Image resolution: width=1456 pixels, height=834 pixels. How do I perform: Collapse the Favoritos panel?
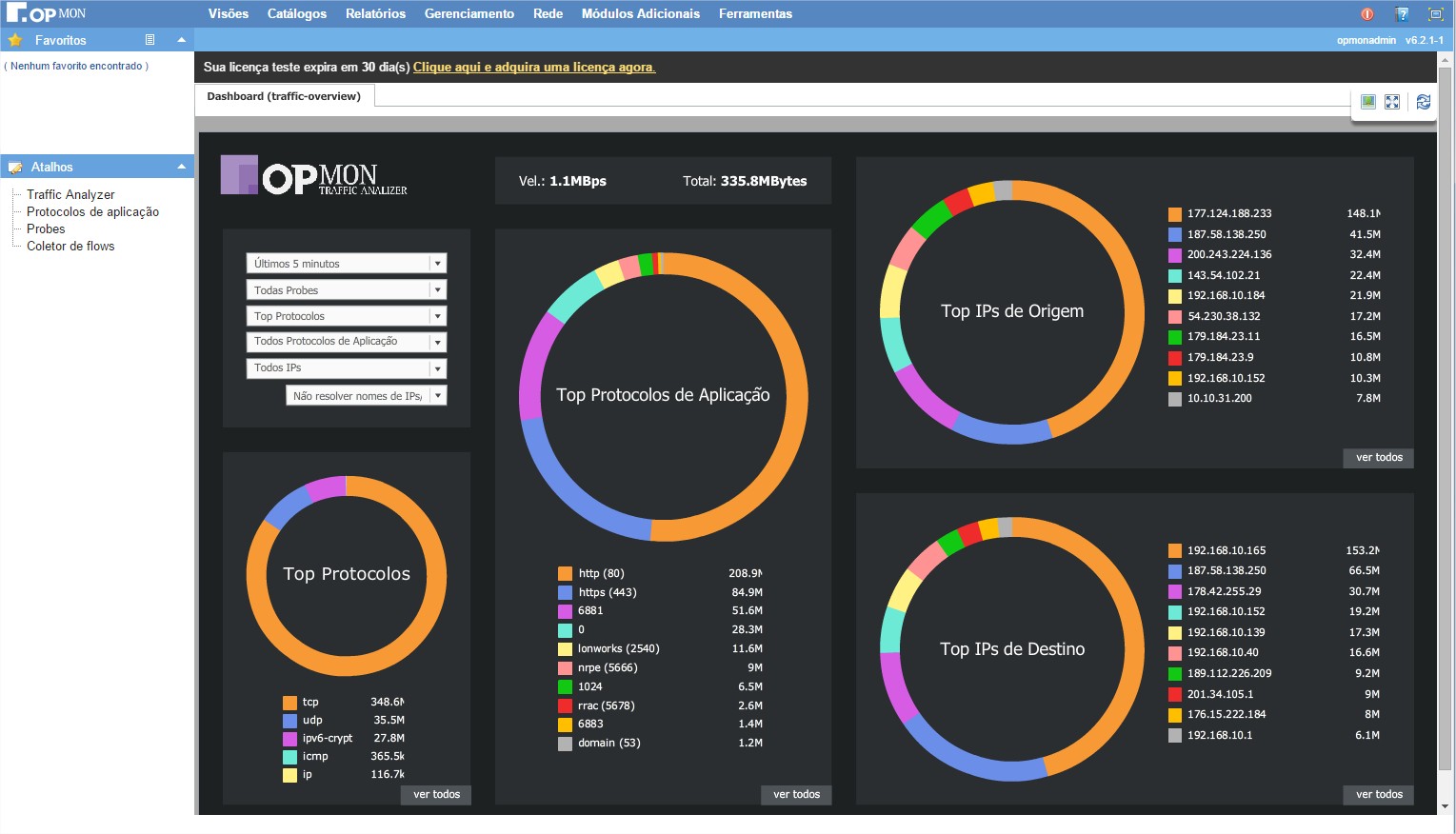click(x=181, y=40)
